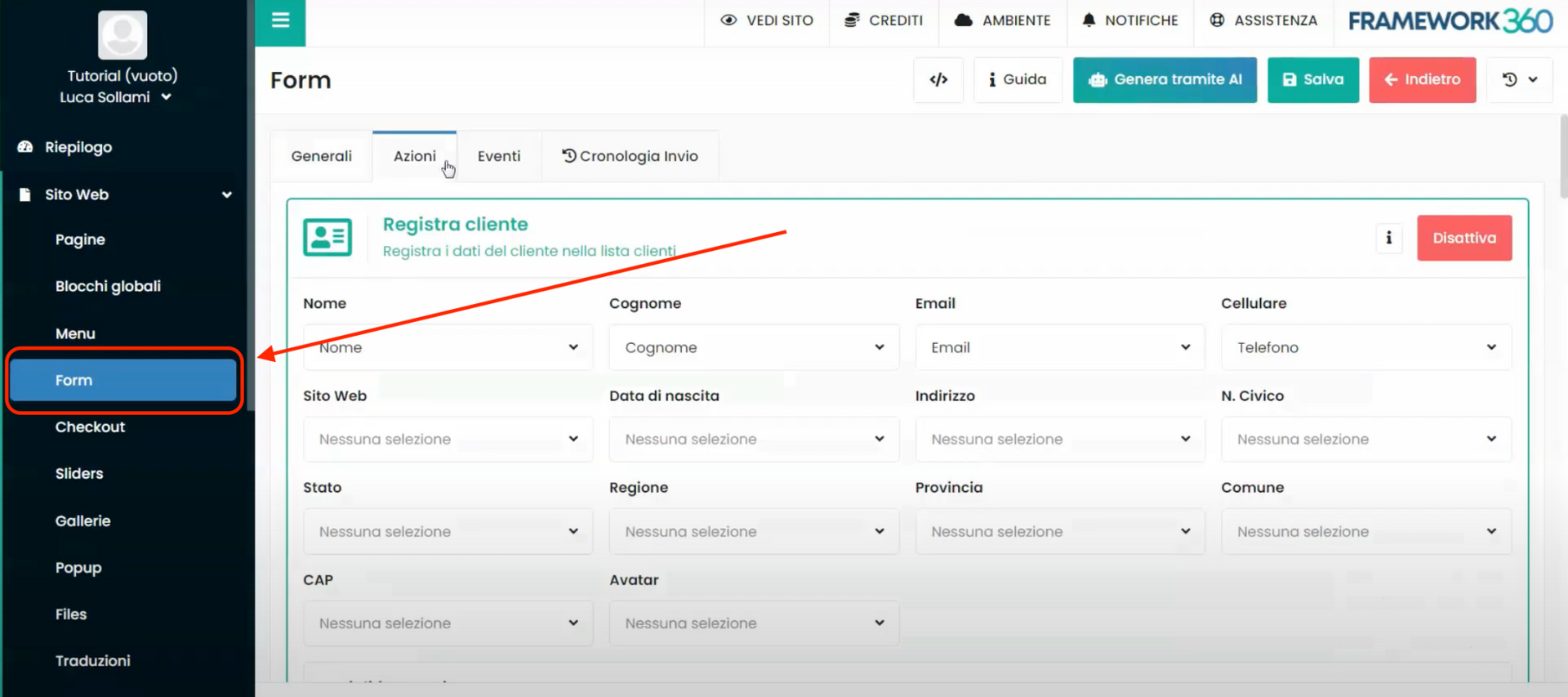1568x697 pixels.
Task: Click the user avatar icon
Action: pos(122,35)
